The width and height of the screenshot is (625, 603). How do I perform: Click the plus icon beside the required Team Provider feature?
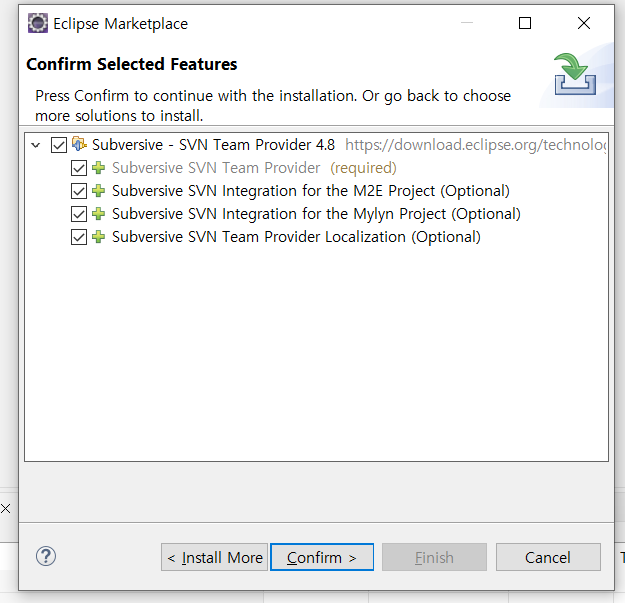98,168
